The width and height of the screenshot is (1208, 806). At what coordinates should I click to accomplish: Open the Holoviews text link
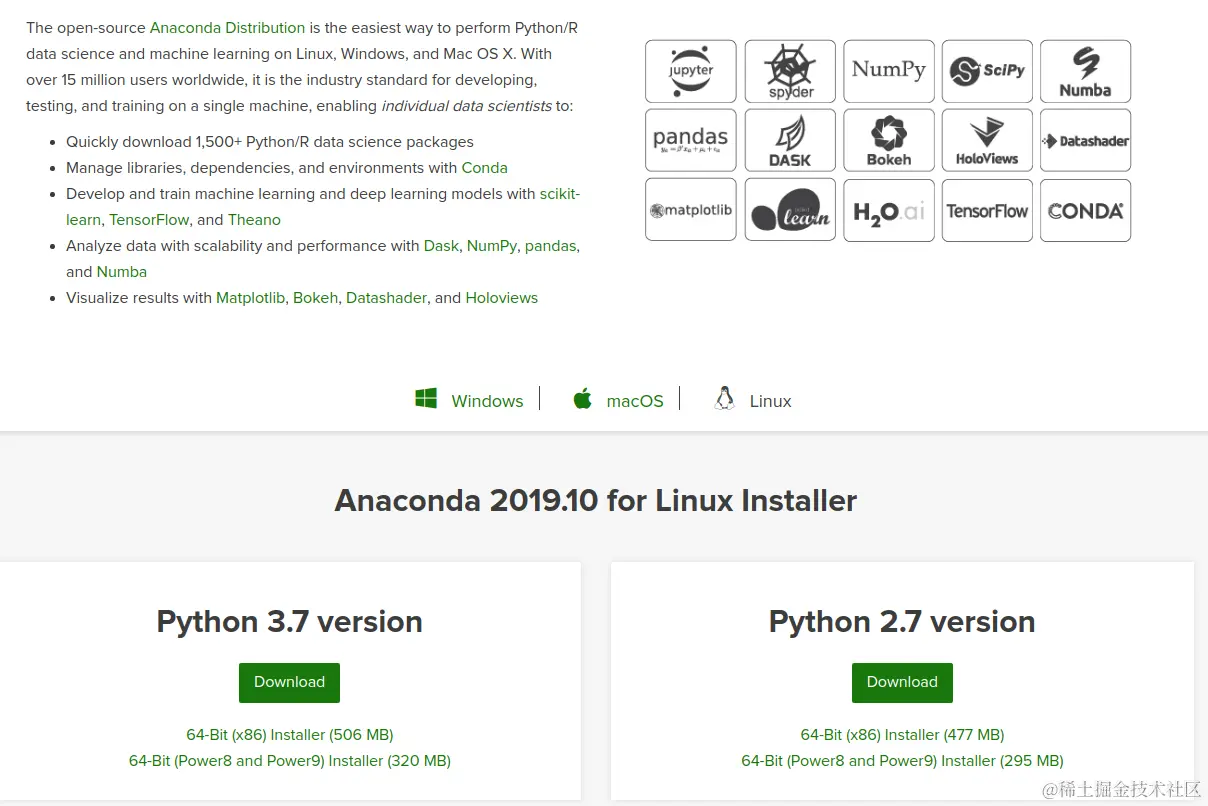(502, 298)
